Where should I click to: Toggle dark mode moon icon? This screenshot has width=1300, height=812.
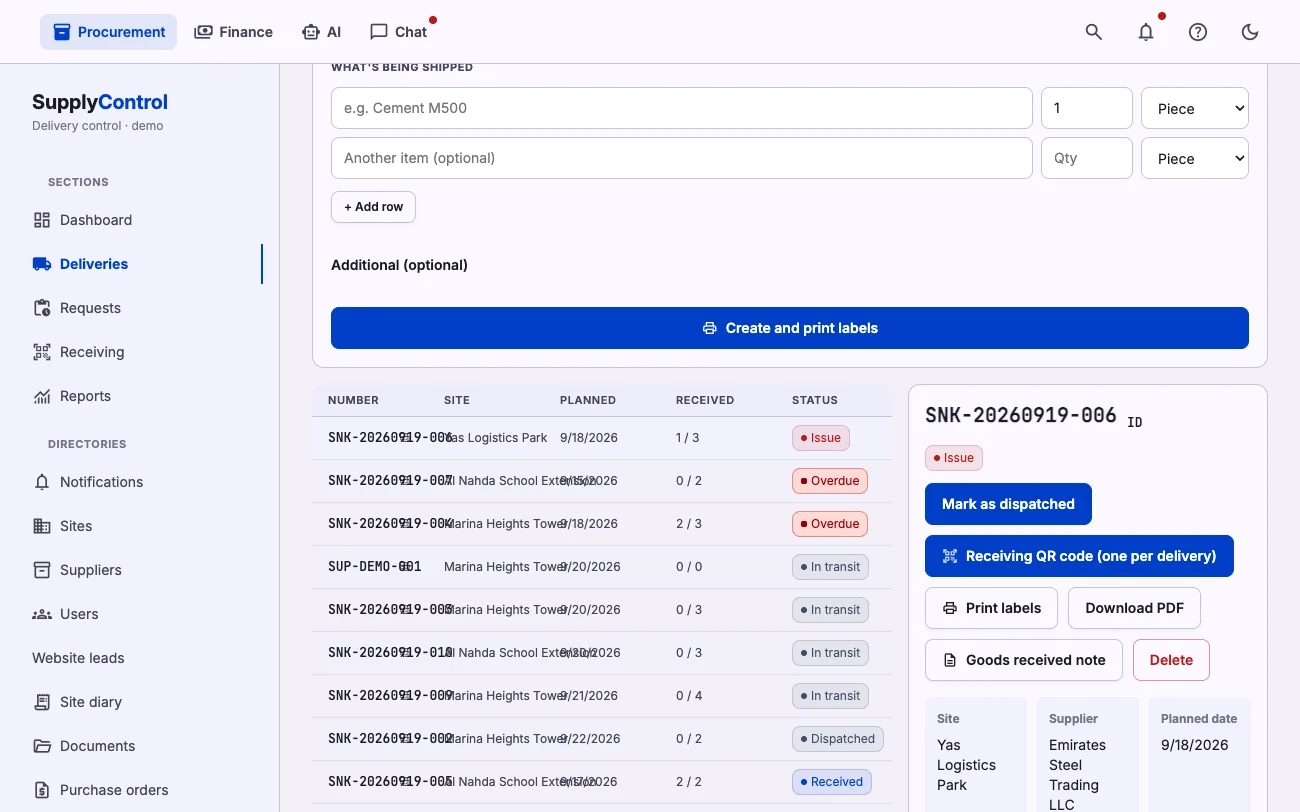1250,32
